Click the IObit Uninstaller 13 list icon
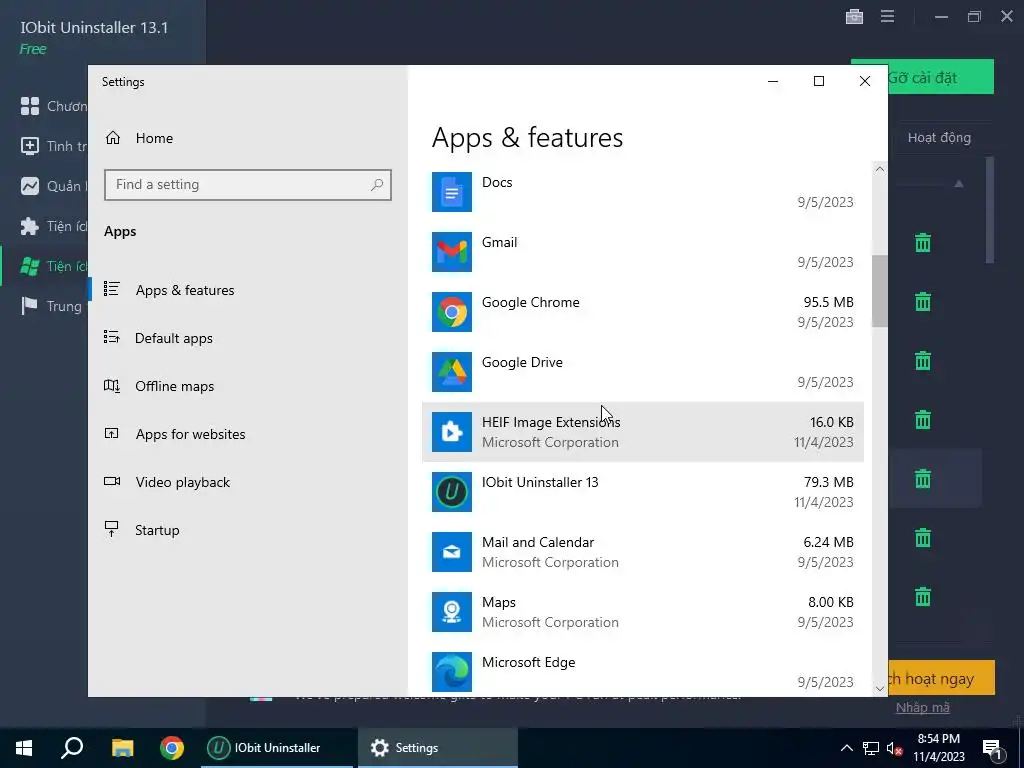This screenshot has height=768, width=1024. (451, 492)
